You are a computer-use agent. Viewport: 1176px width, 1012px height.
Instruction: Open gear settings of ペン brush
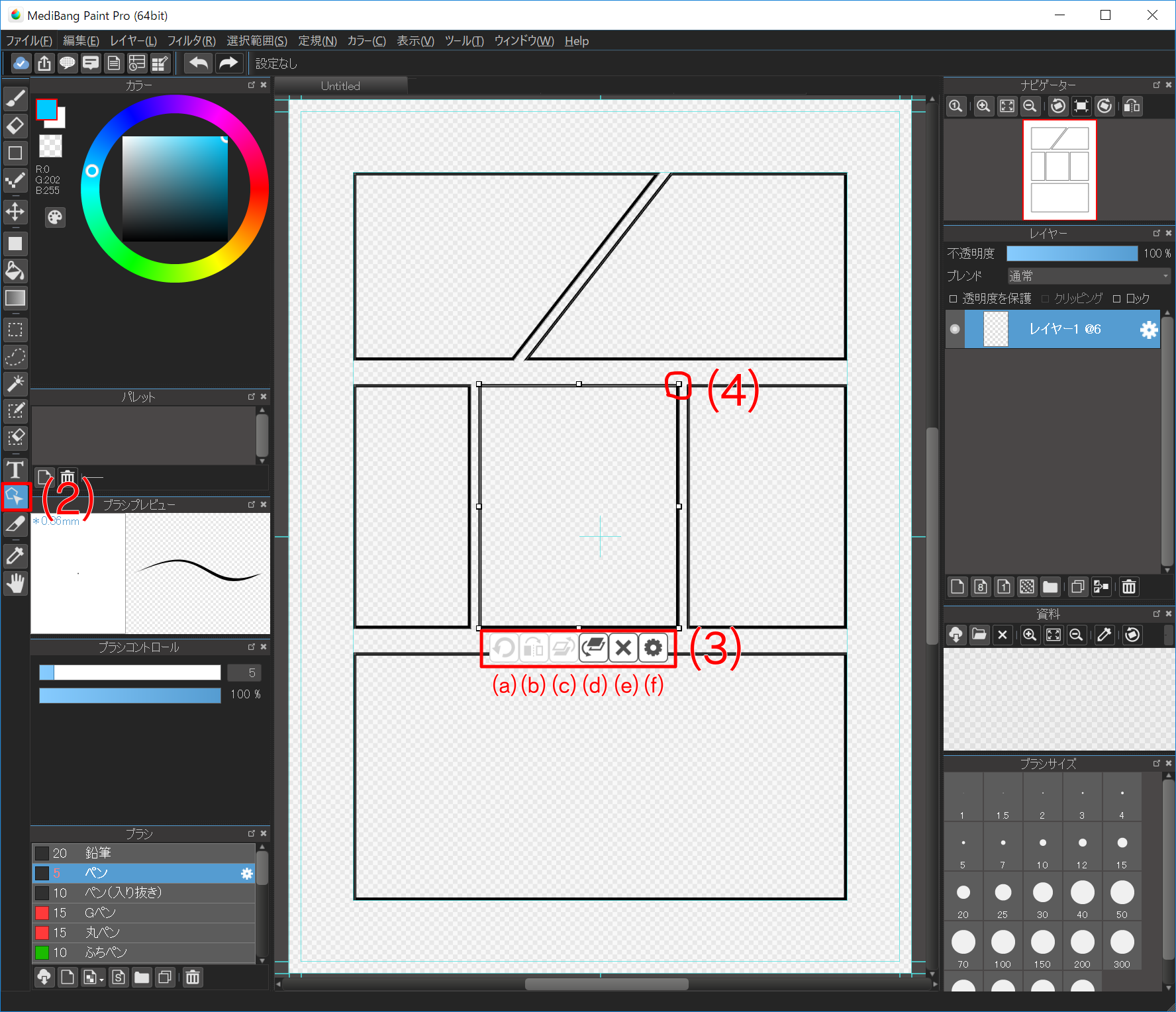tap(247, 874)
